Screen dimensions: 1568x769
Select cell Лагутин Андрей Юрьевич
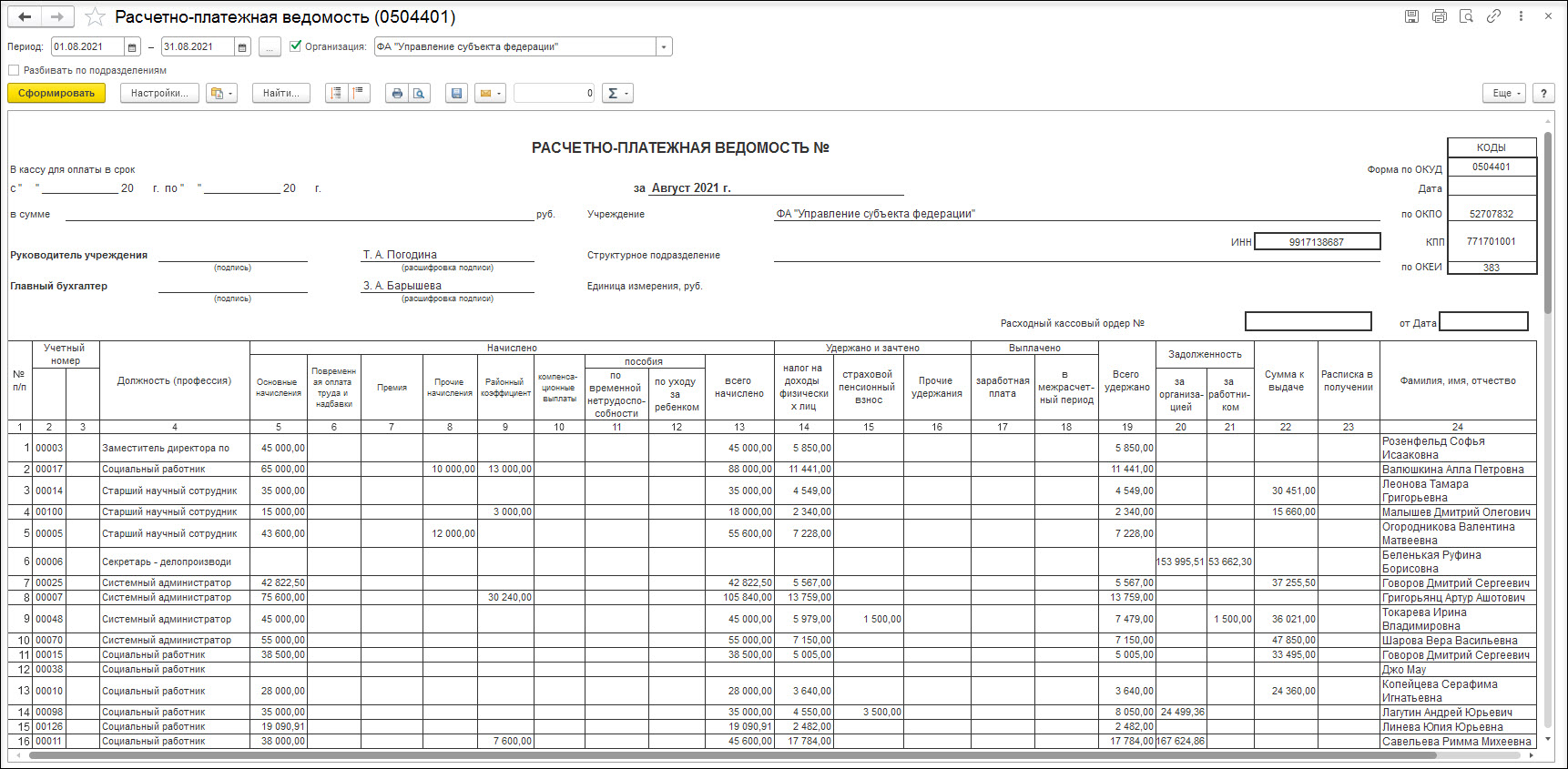pyautogui.click(x=1458, y=713)
